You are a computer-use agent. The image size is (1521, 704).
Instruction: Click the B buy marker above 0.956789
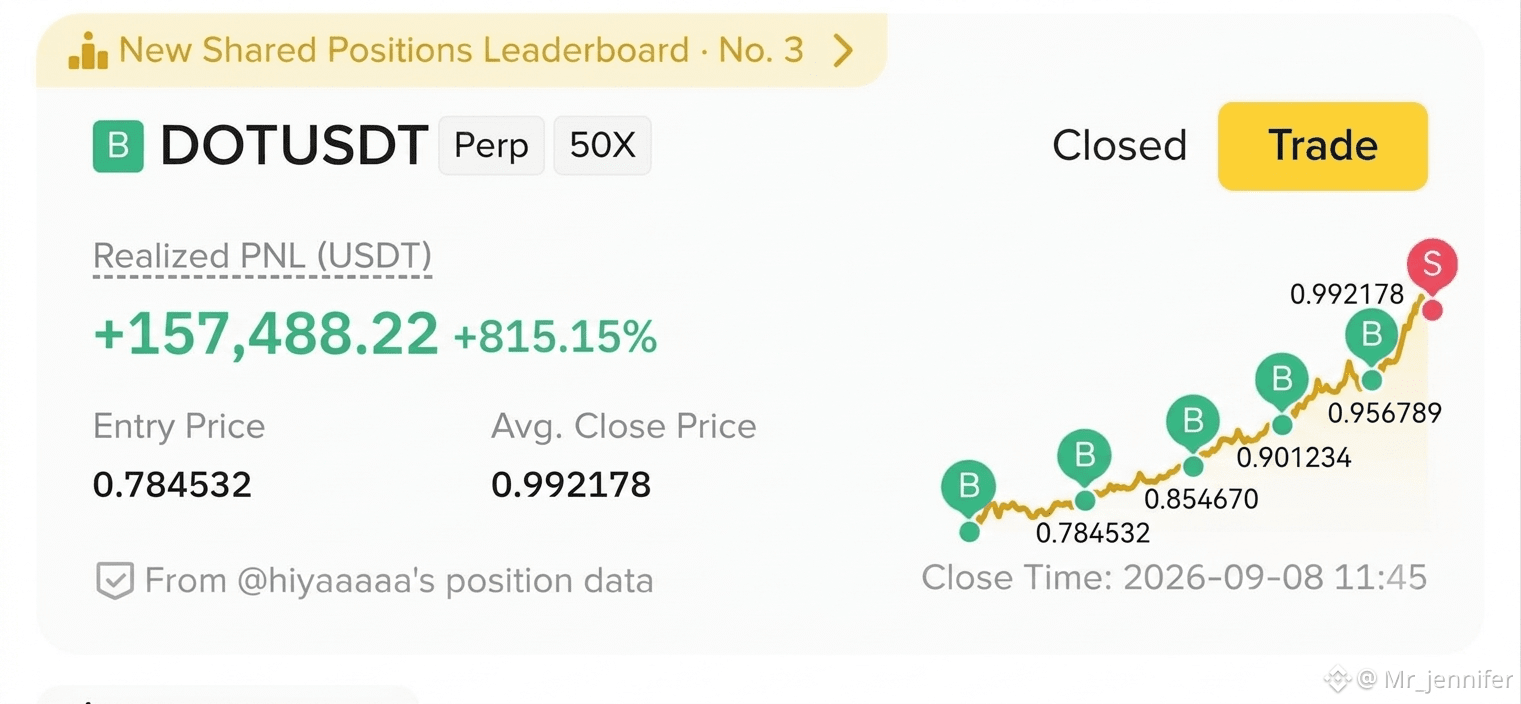(1372, 334)
